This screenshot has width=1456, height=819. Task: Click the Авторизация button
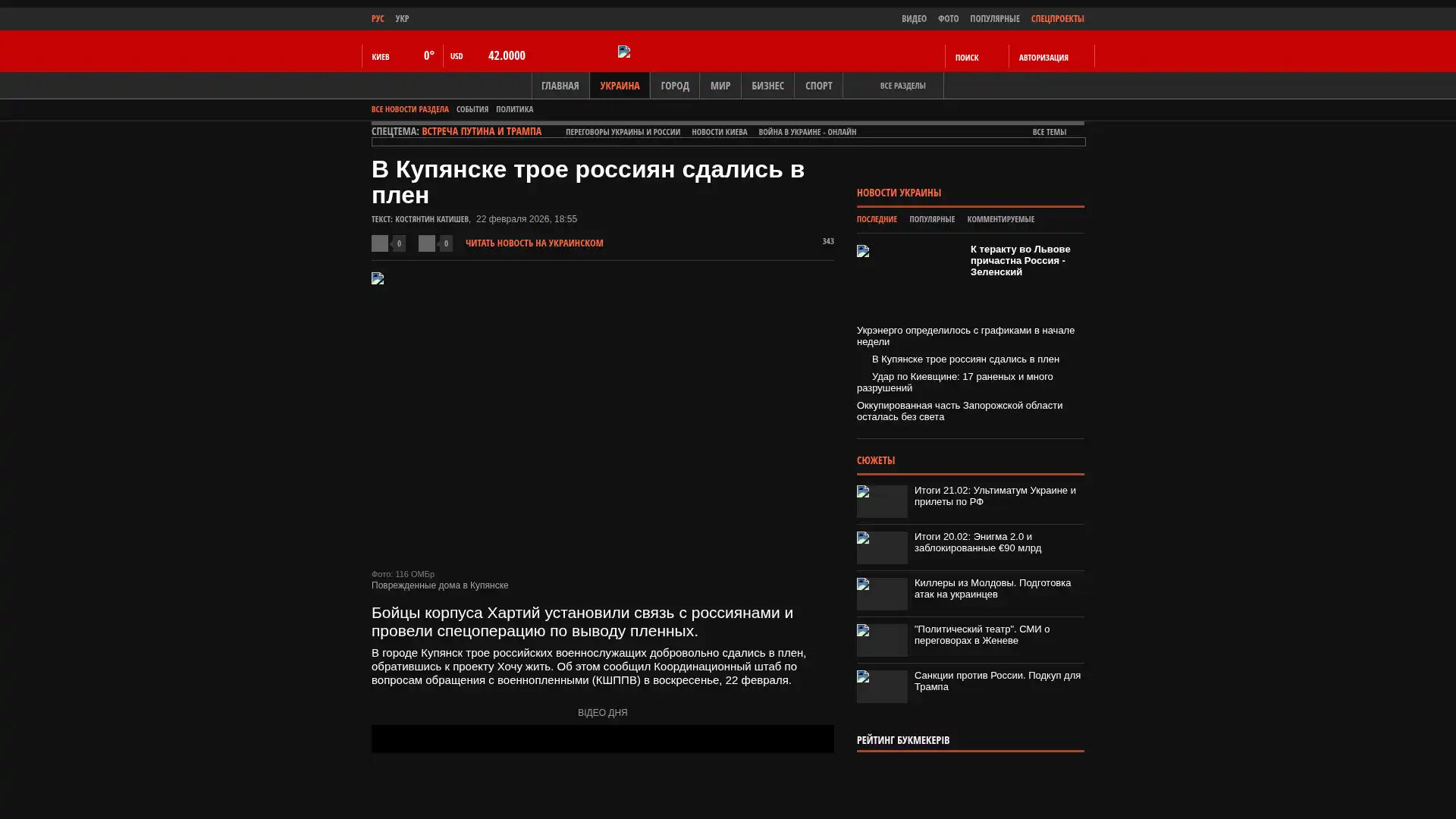click(x=1043, y=58)
